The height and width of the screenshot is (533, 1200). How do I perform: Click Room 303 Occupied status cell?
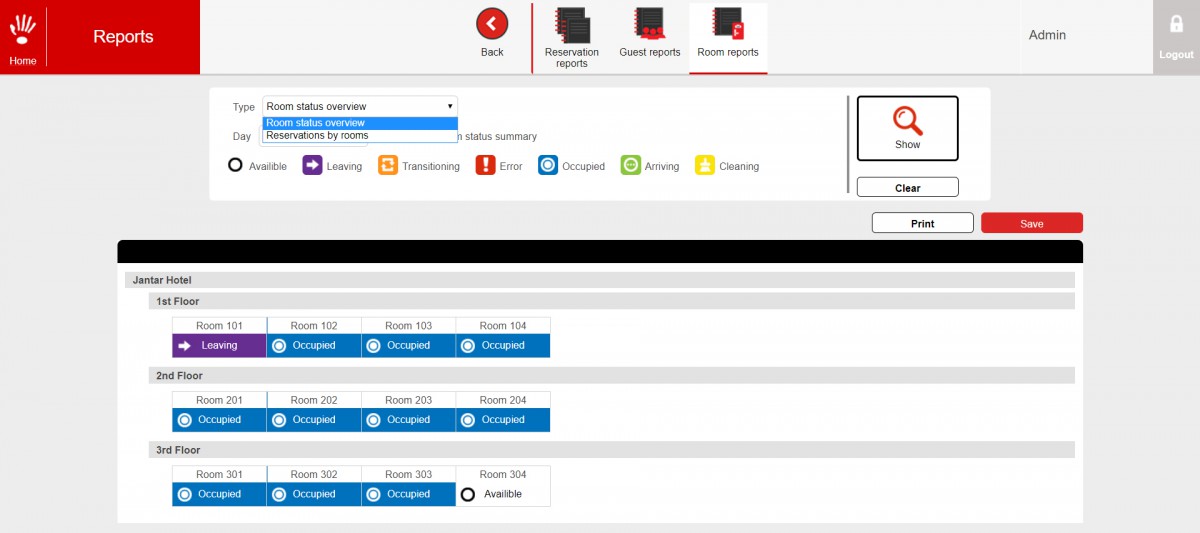408,494
